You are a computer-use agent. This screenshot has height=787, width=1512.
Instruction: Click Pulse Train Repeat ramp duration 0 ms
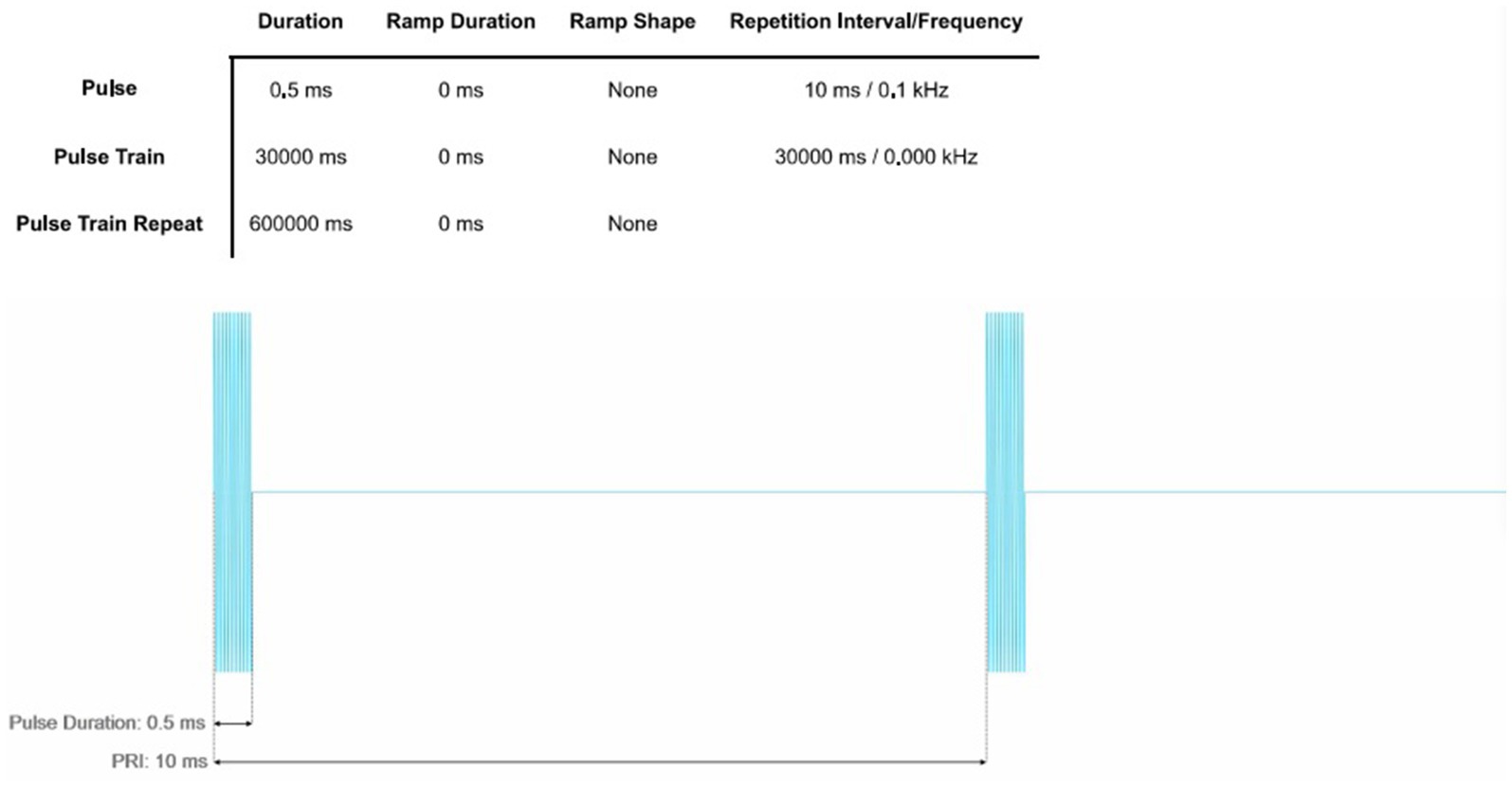461,224
